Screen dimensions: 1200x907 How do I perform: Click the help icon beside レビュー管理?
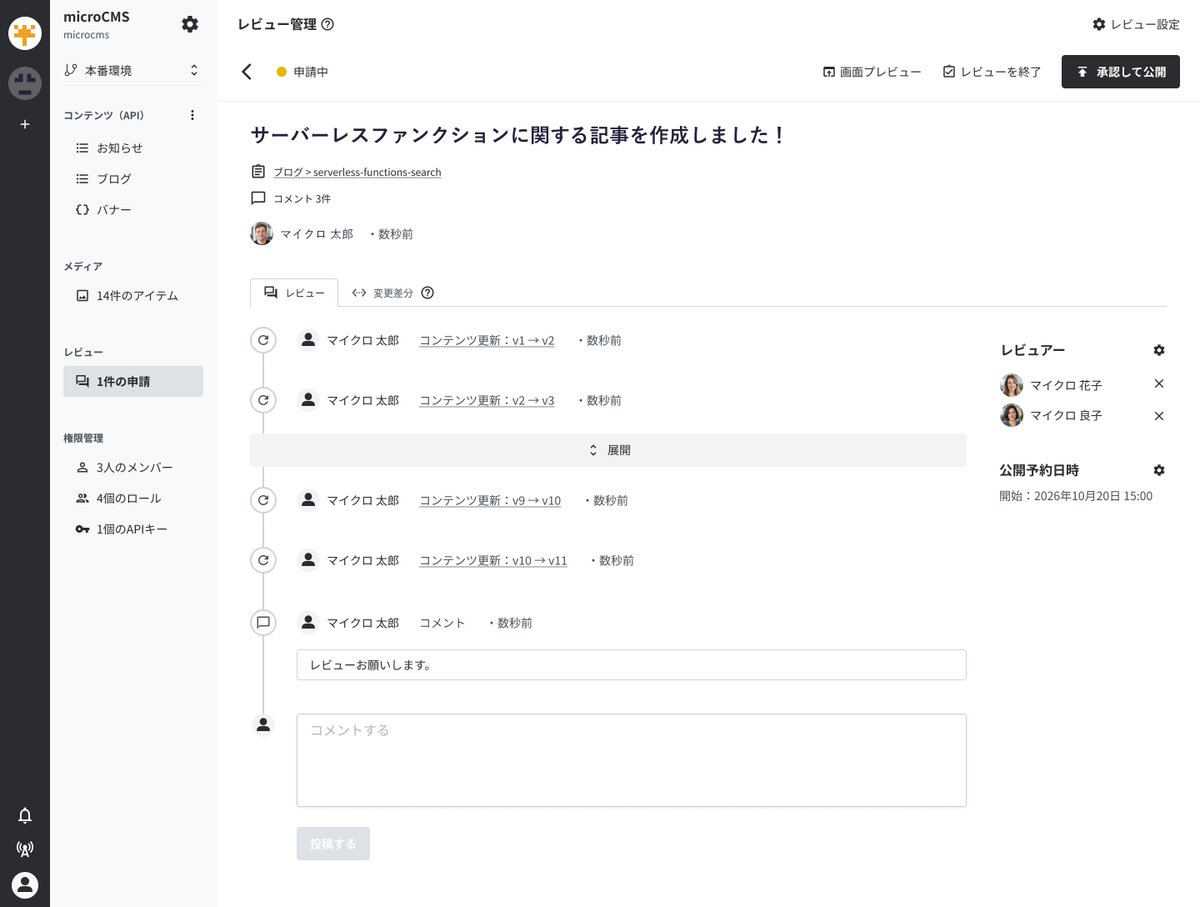pyautogui.click(x=328, y=24)
